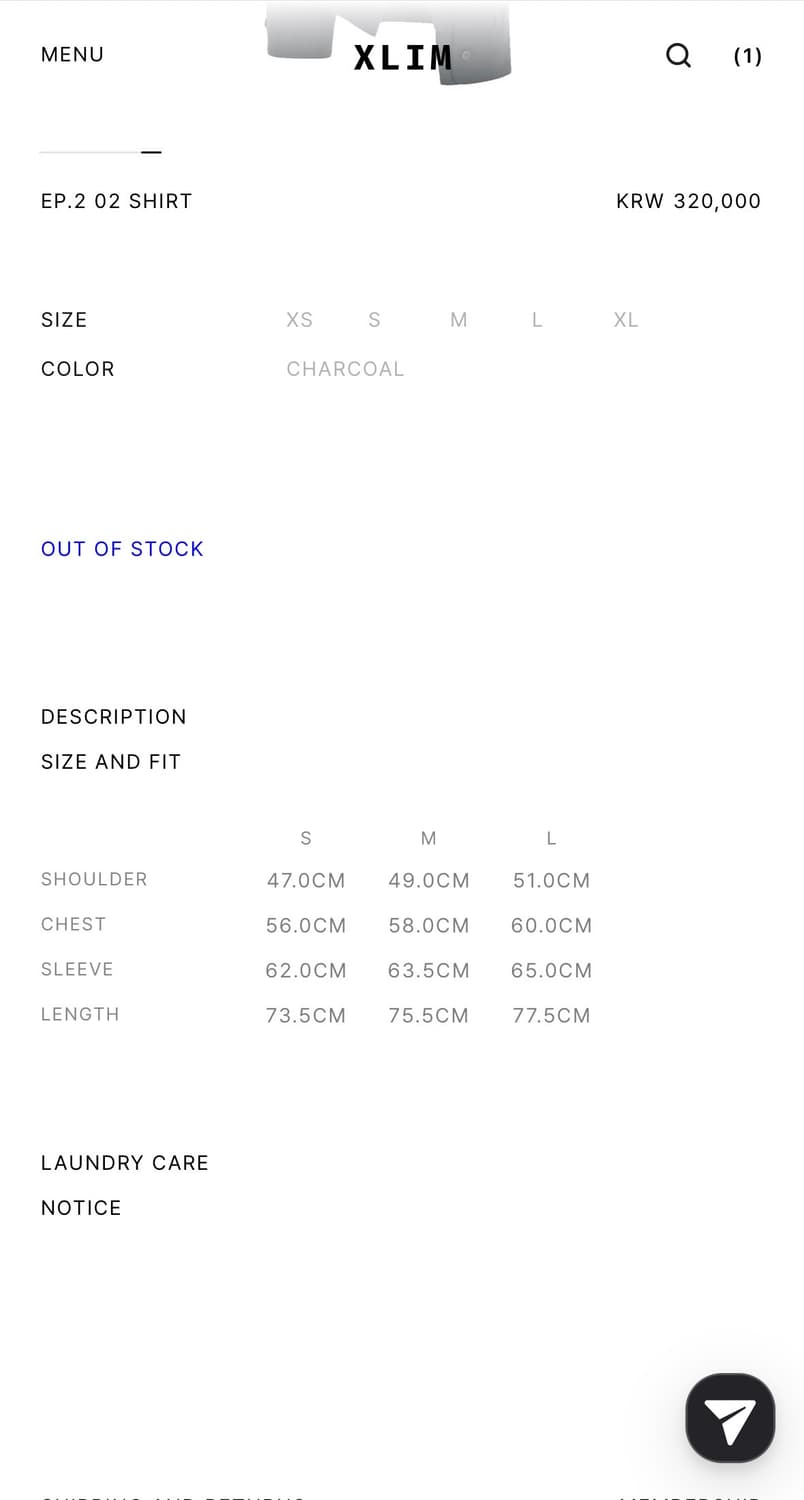Open the shopping cart (1) counter
Image resolution: width=804 pixels, height=1500 pixels.
click(747, 56)
